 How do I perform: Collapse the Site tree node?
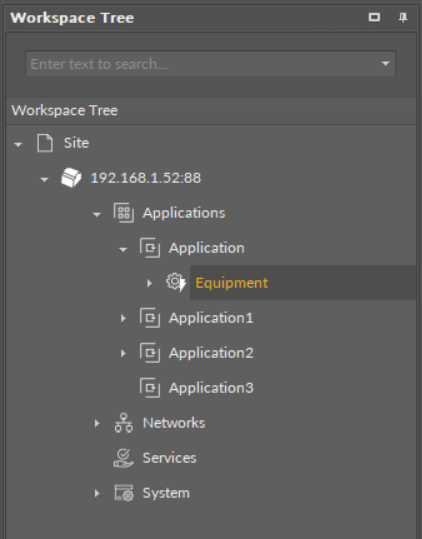[x=18, y=144]
